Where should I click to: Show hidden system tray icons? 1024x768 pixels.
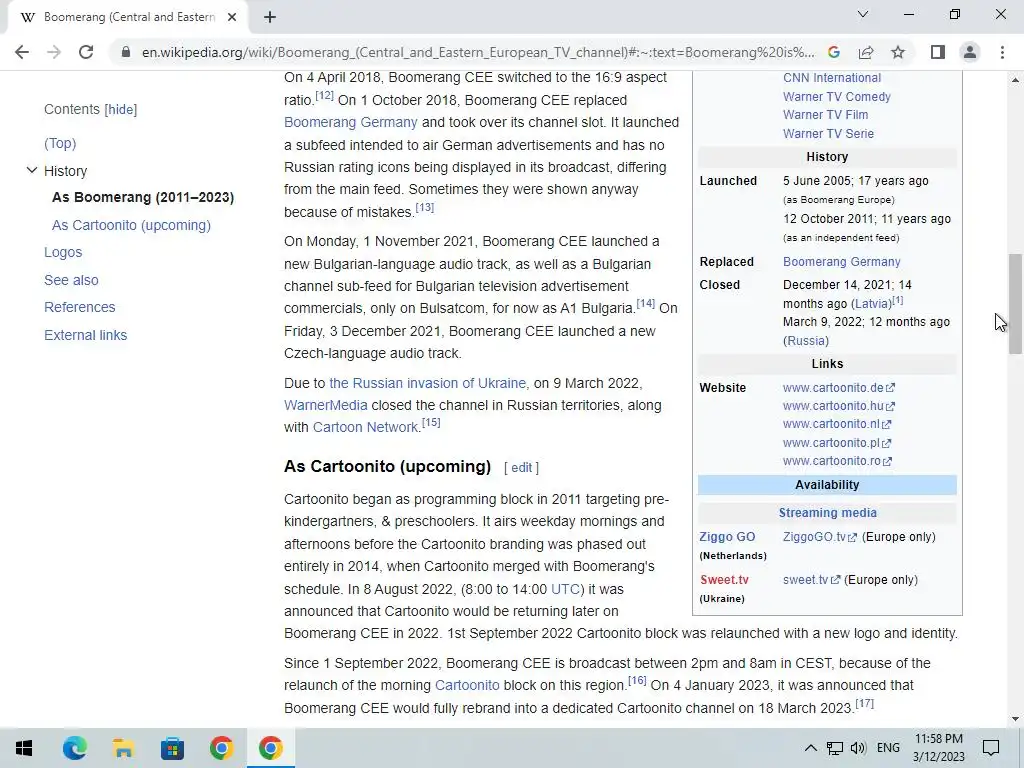click(x=810, y=748)
